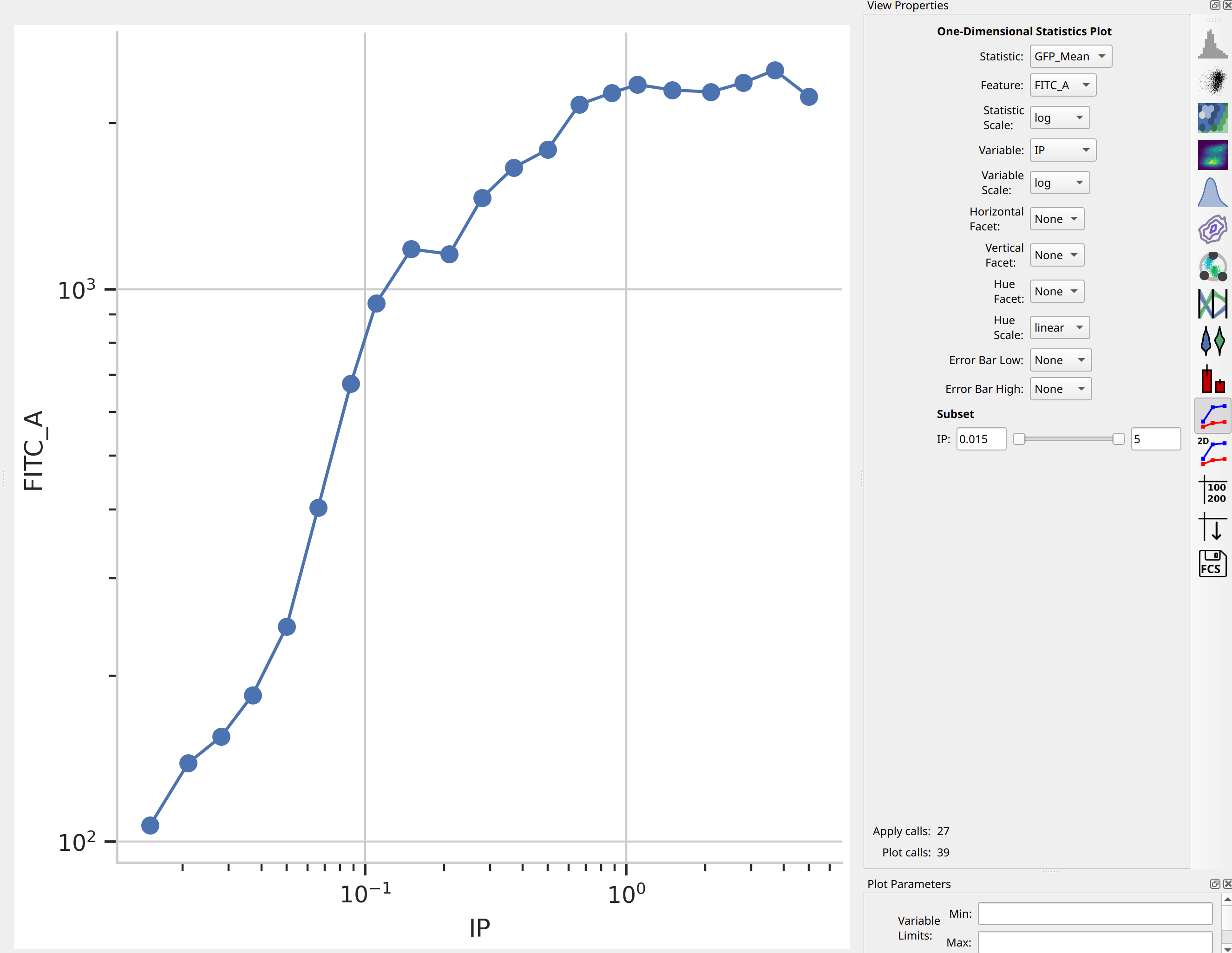1232x953 pixels.
Task: Click the IP maximum field showing 5
Action: 1156,439
